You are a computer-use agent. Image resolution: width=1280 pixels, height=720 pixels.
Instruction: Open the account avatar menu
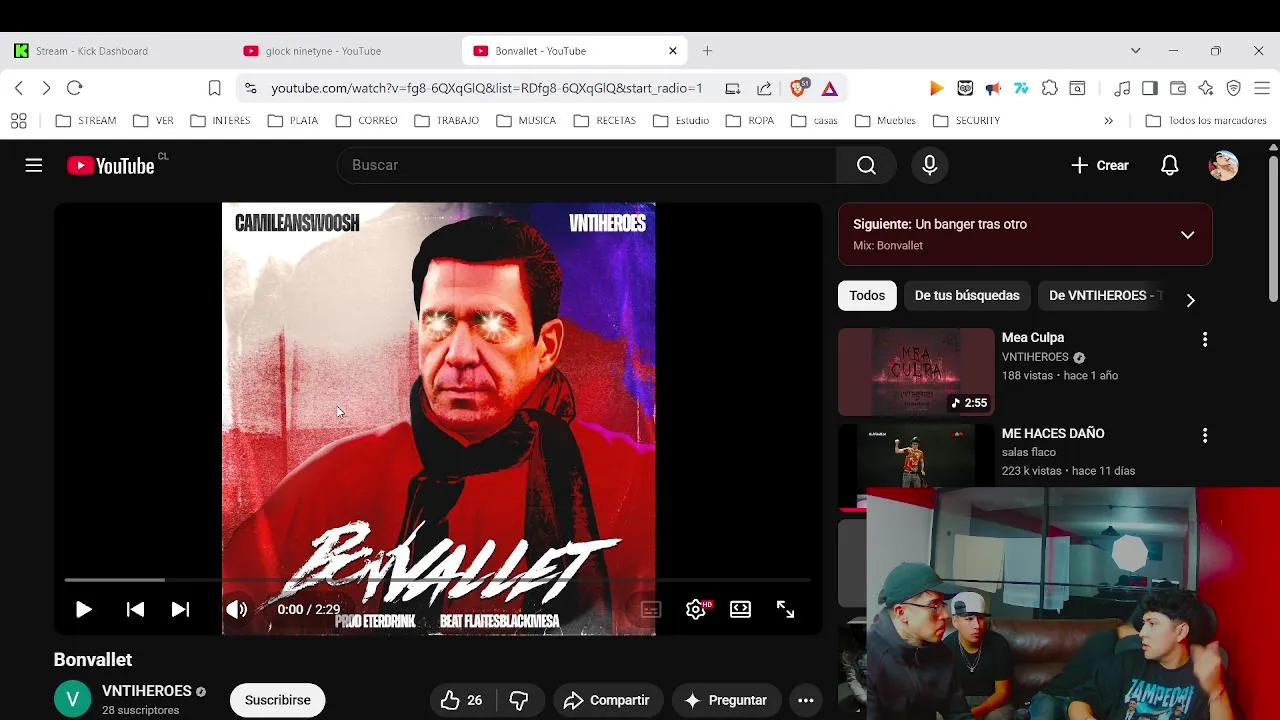tap(1223, 165)
